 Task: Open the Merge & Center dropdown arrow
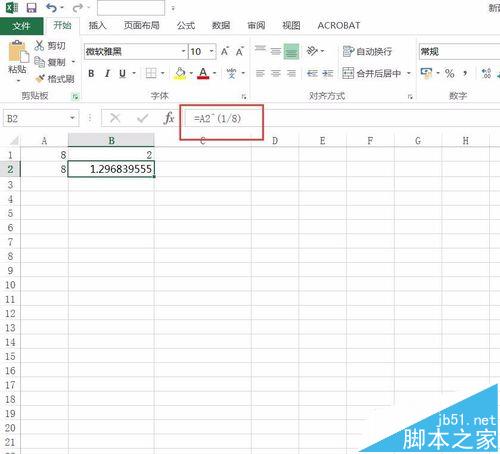click(x=409, y=73)
